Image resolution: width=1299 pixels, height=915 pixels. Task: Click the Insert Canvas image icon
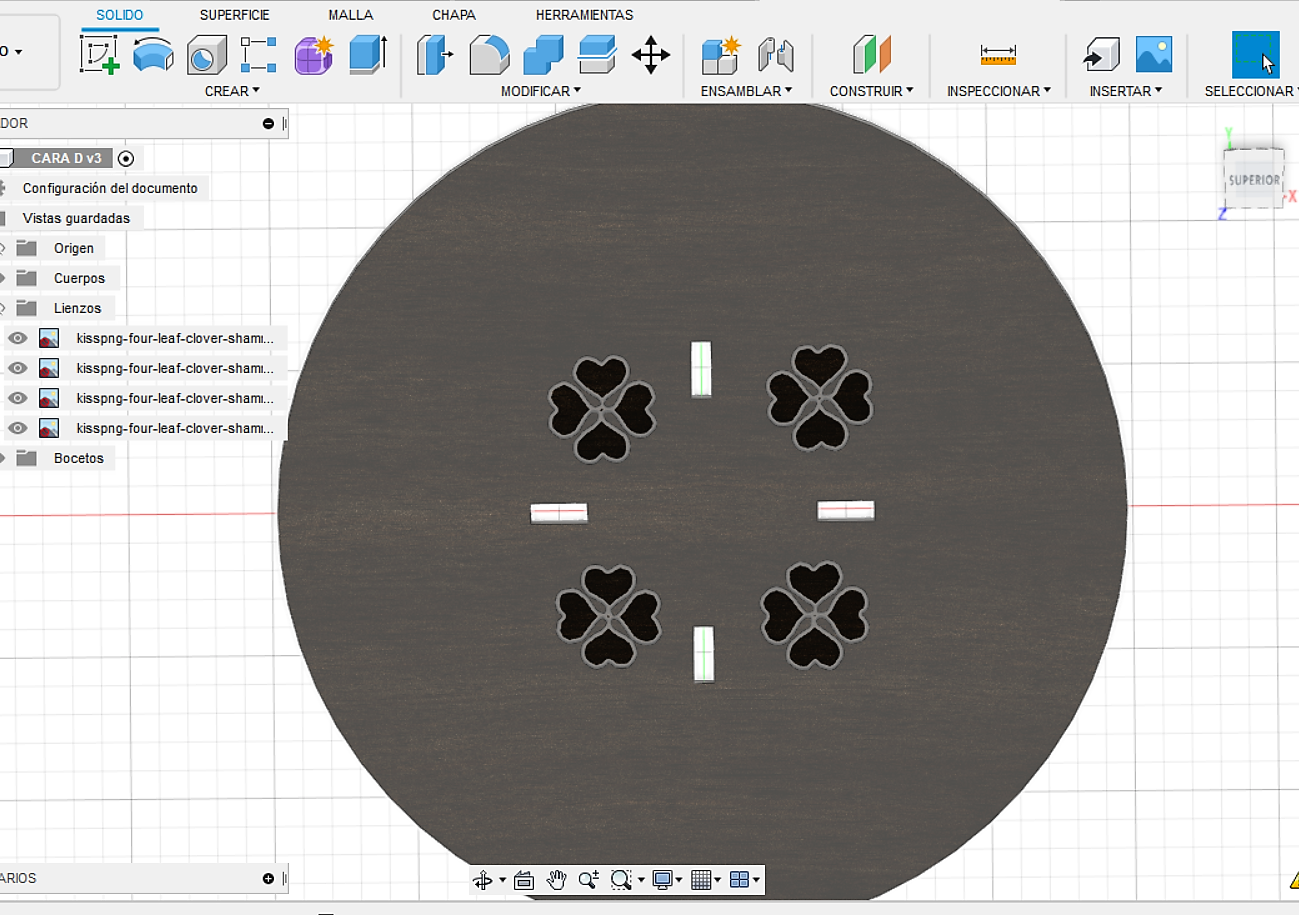1154,54
